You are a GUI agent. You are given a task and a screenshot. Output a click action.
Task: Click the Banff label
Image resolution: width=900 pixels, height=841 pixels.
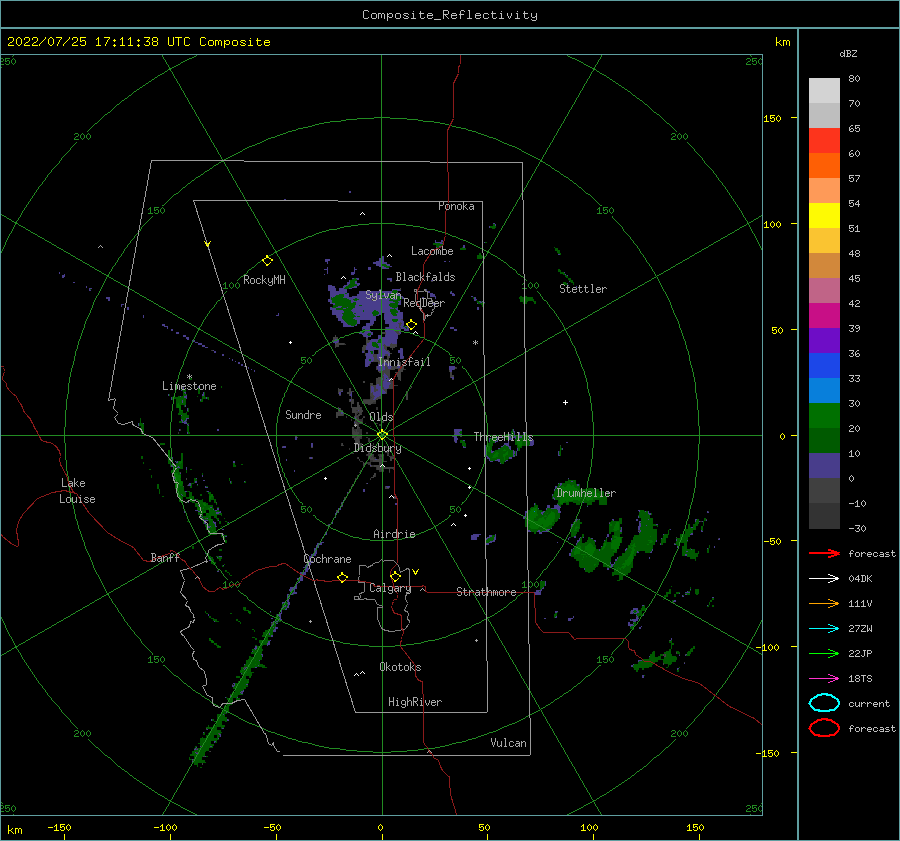[165, 557]
